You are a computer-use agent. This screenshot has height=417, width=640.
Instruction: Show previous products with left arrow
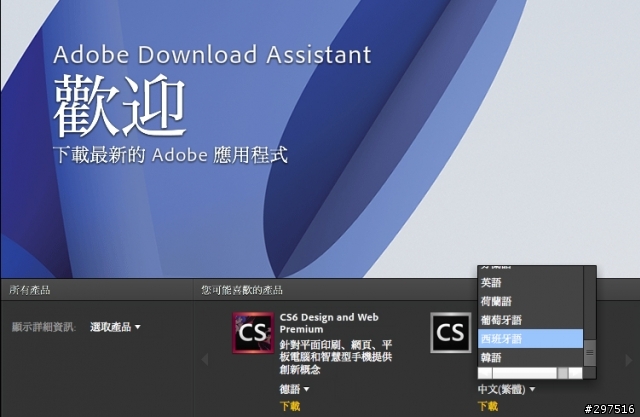[x=205, y=359]
